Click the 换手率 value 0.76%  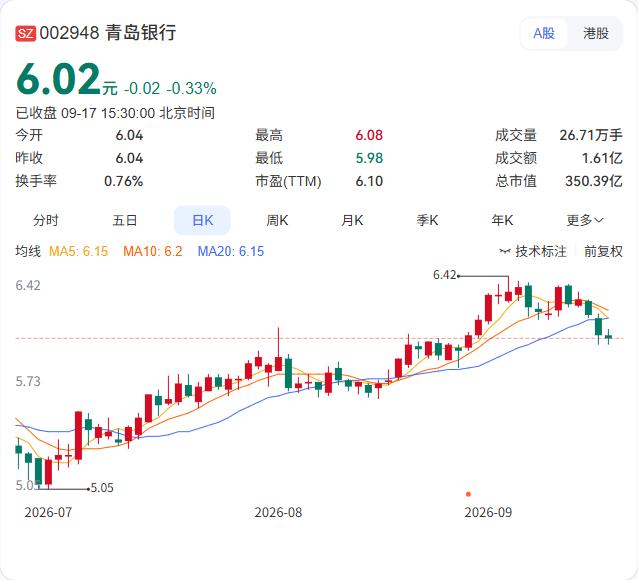[x=124, y=181]
